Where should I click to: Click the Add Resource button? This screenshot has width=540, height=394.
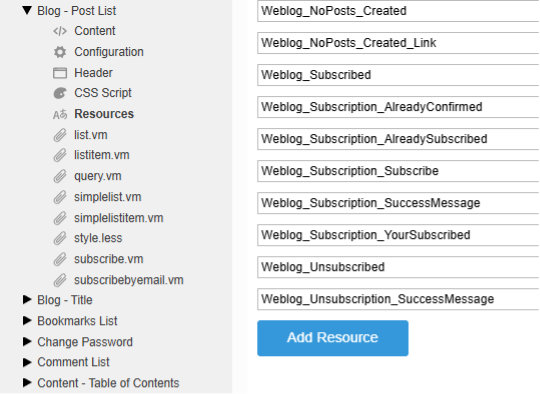(x=333, y=338)
